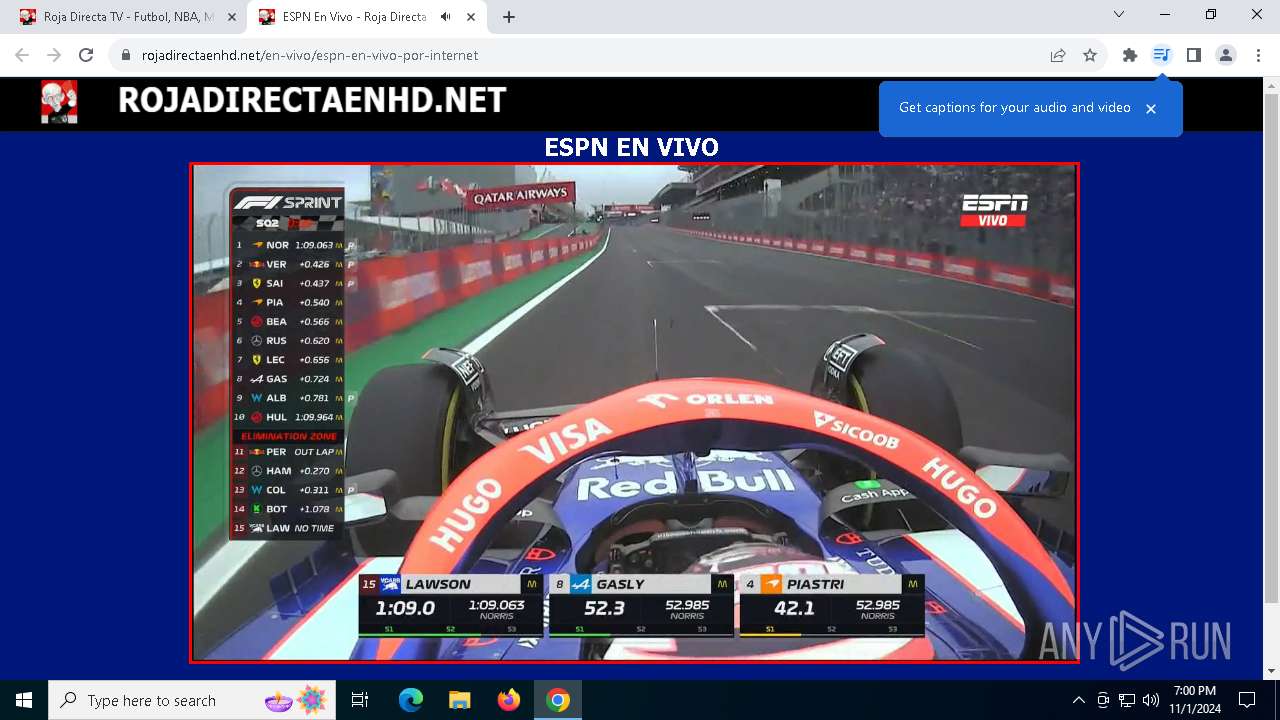Open the notification center
Viewport: 1280px width, 720px height.
tap(1247, 700)
